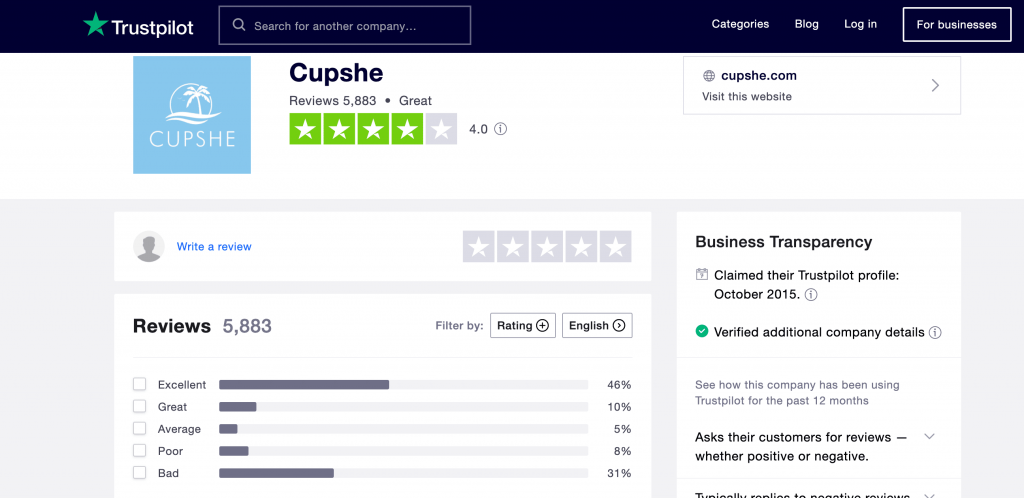Click chevron on cupshe.com website card
The height and width of the screenshot is (498, 1024).
click(935, 86)
